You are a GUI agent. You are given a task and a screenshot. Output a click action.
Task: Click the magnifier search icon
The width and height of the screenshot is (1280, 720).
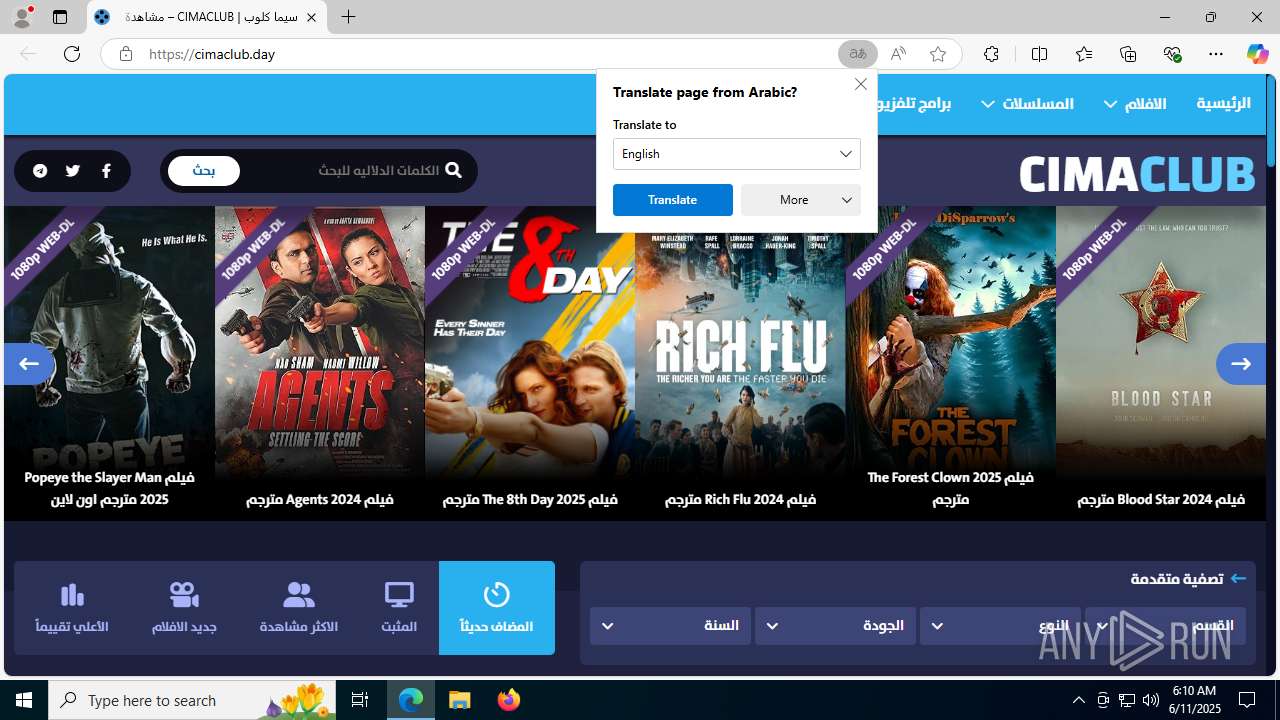coord(453,170)
